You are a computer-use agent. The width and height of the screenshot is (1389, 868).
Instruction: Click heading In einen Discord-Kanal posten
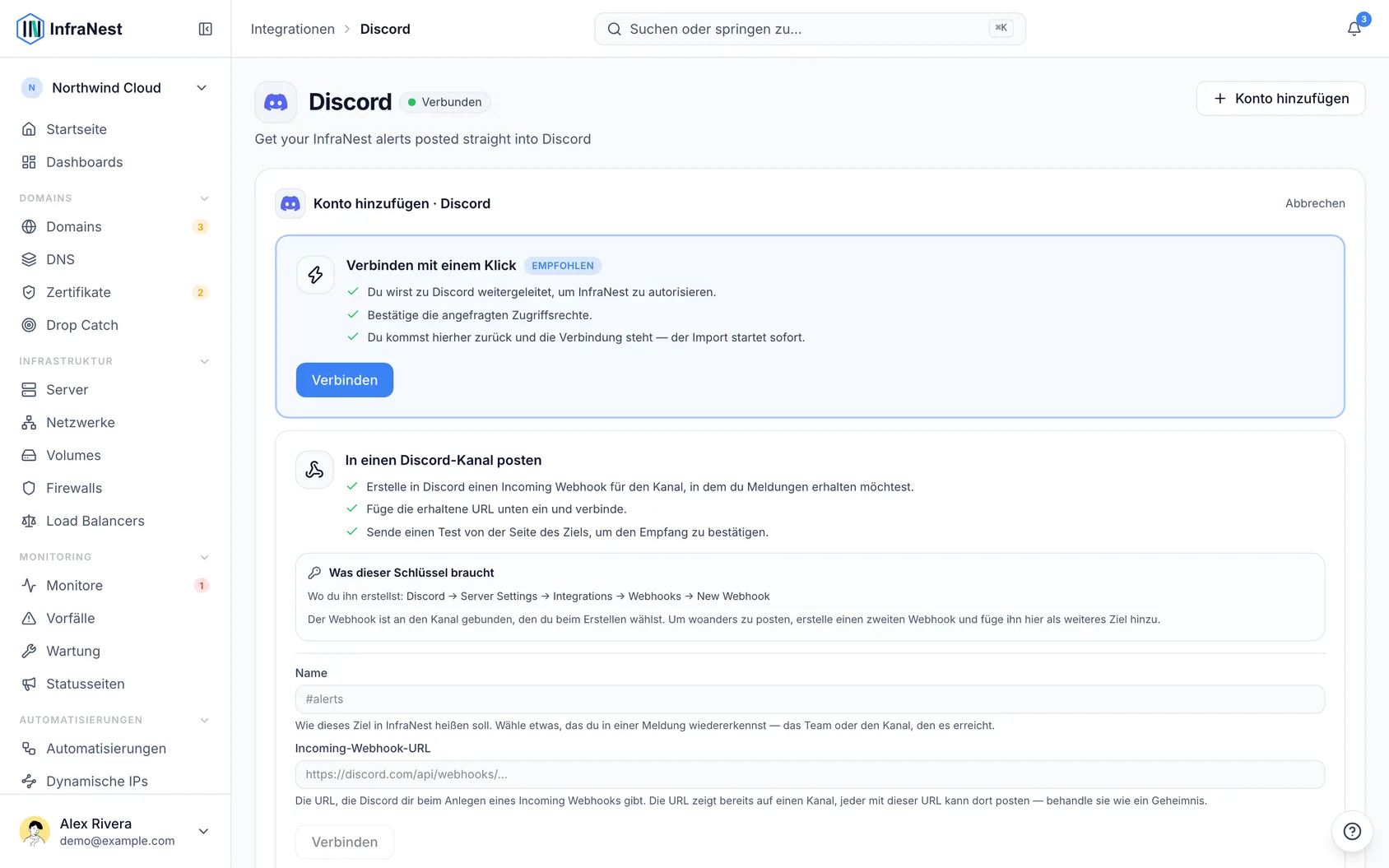coord(444,460)
